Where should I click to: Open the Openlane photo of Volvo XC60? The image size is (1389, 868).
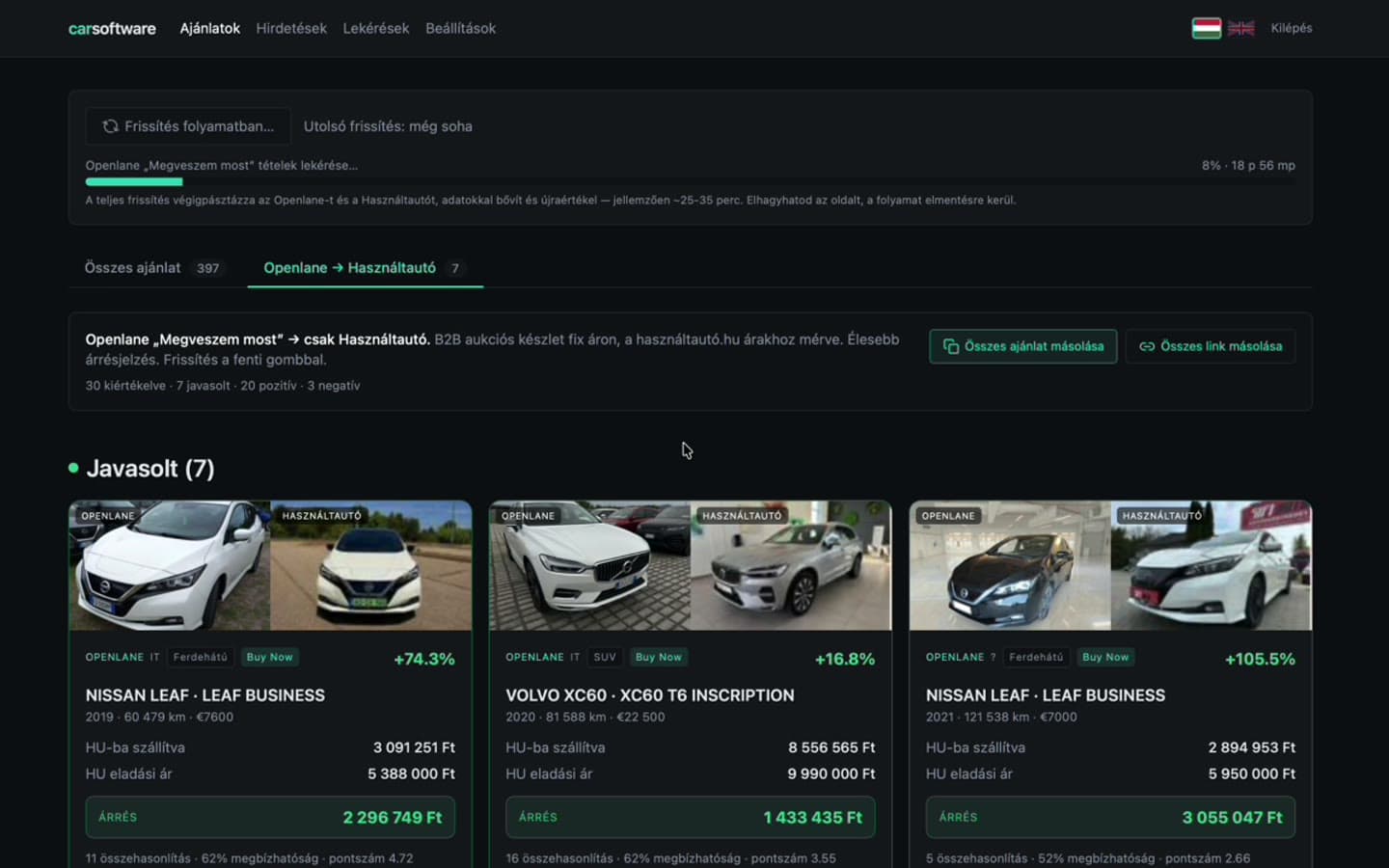pos(590,565)
